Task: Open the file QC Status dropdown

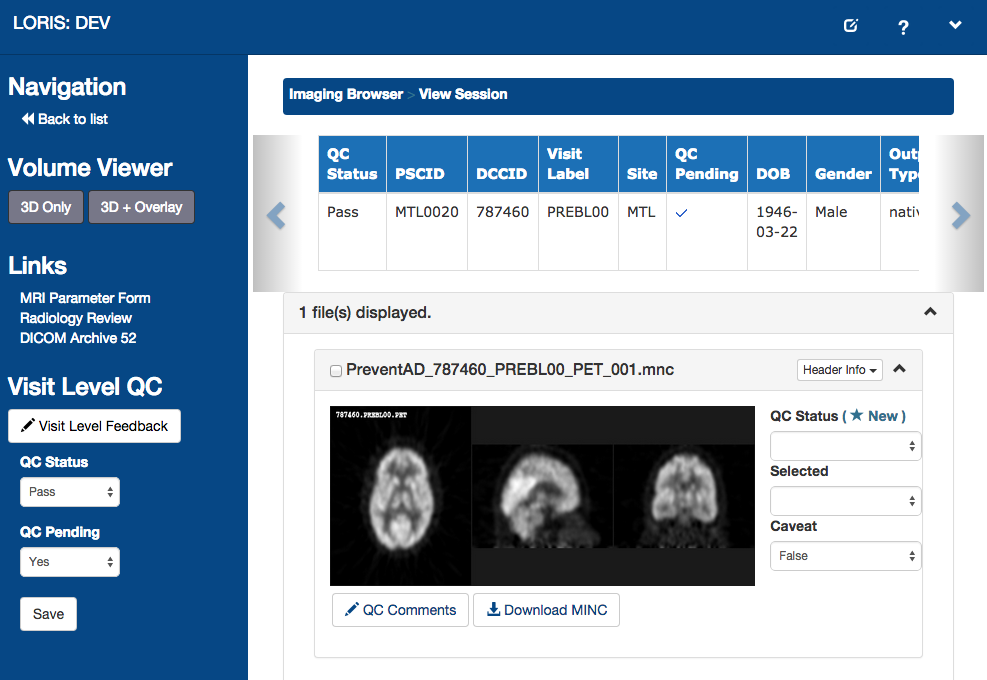Action: pyautogui.click(x=845, y=446)
